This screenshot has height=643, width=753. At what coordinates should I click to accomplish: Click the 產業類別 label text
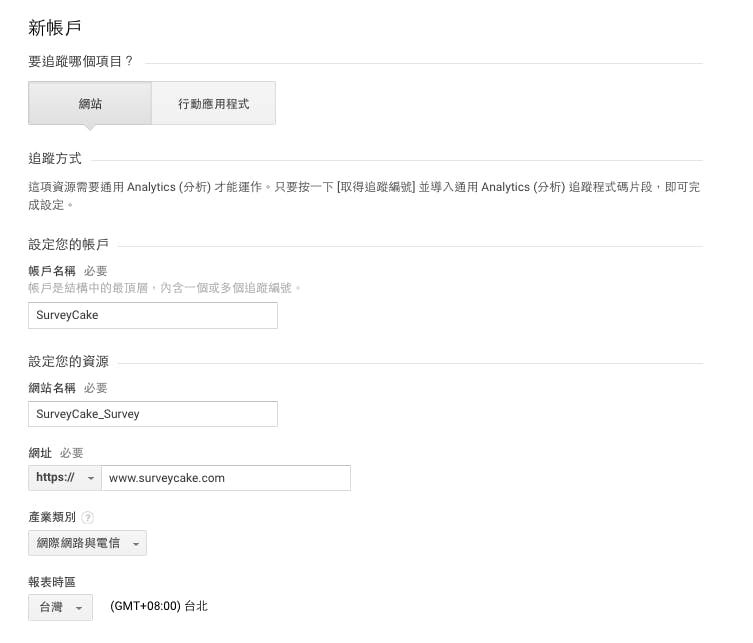(52, 517)
